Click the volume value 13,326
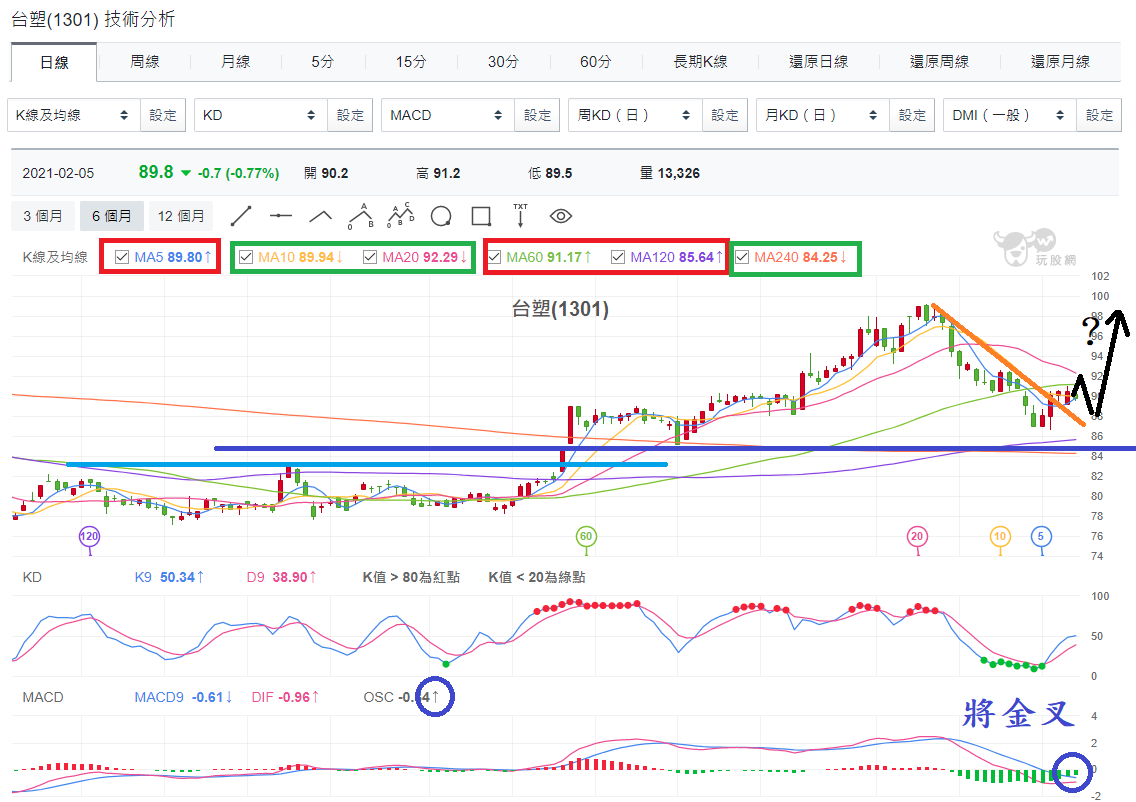 [679, 173]
